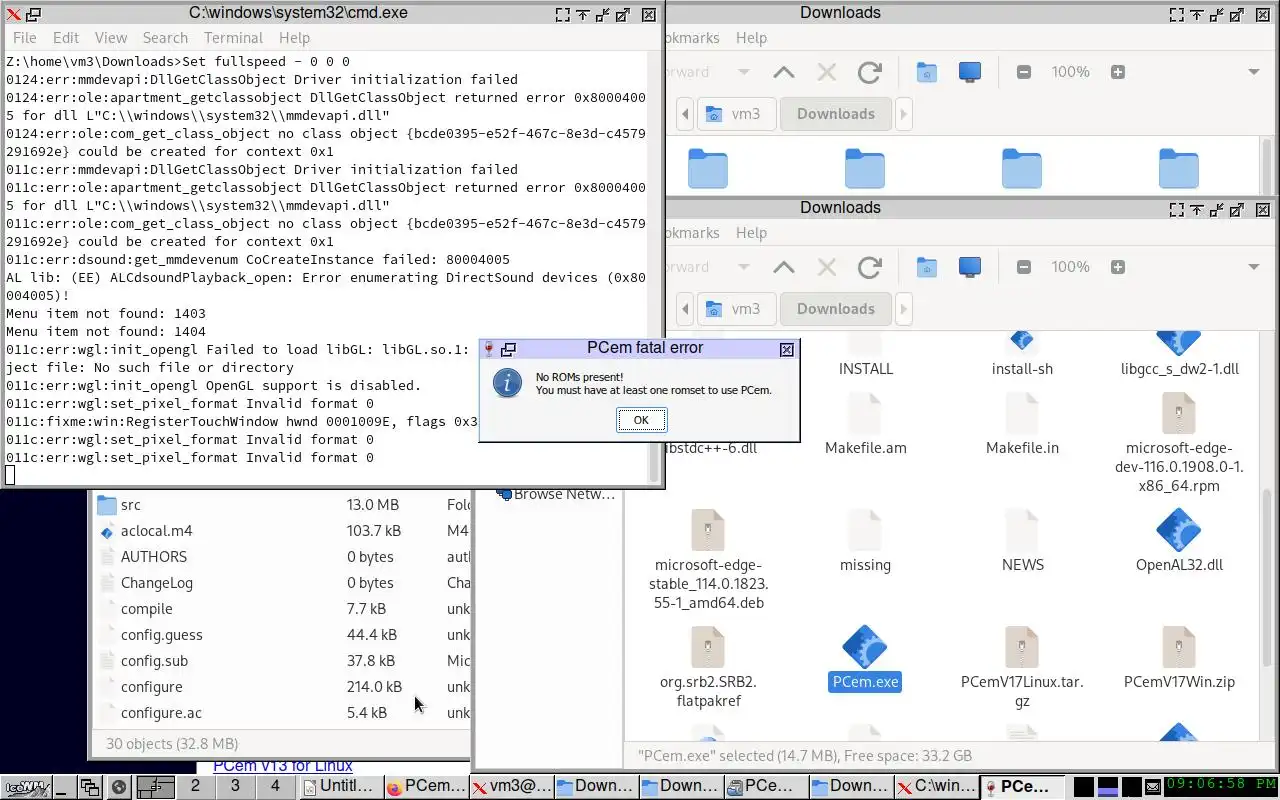Reload the folders-only Downloads window

869,72
